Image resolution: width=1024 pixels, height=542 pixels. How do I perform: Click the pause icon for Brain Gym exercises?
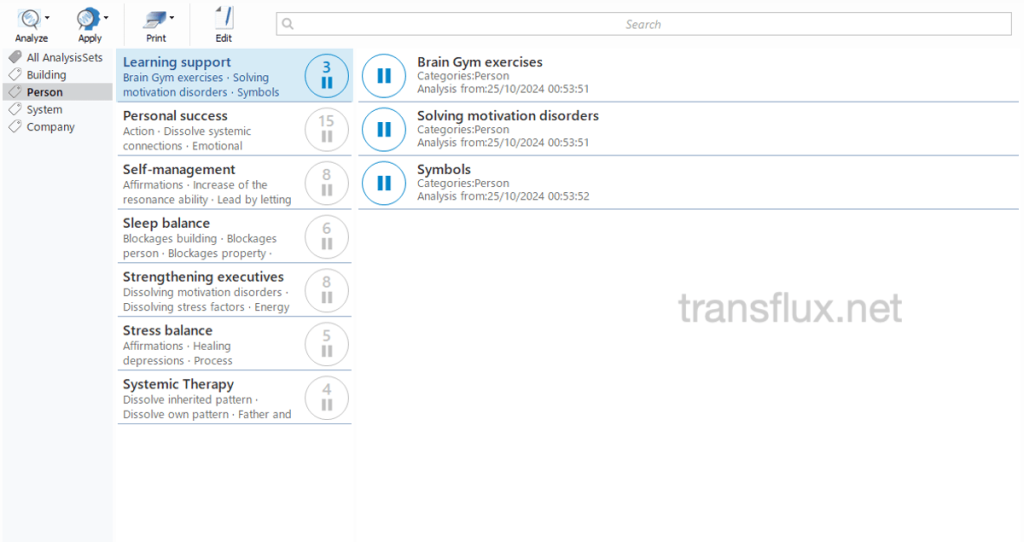click(383, 76)
